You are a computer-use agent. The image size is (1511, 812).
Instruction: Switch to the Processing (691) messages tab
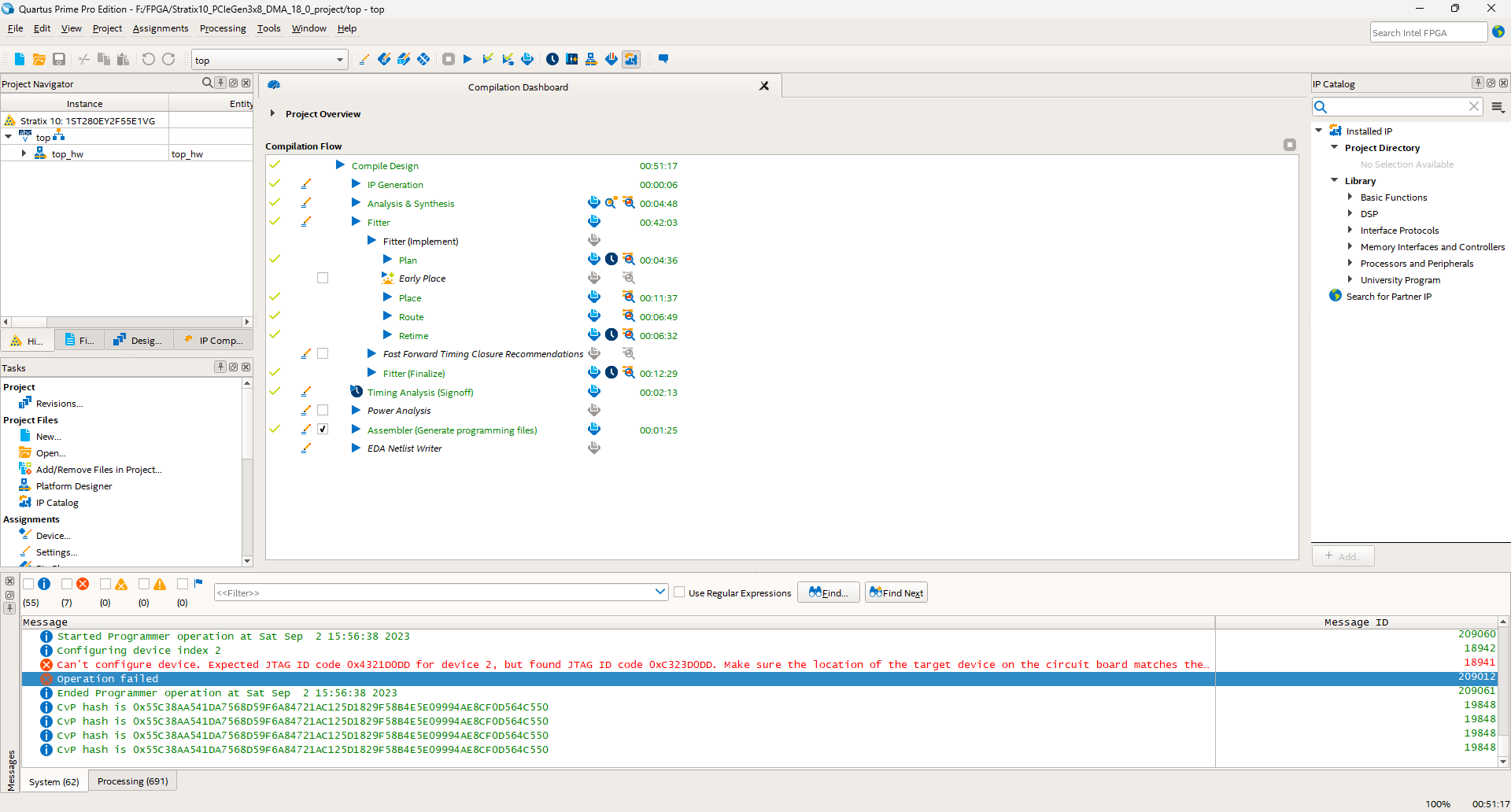pos(132,781)
